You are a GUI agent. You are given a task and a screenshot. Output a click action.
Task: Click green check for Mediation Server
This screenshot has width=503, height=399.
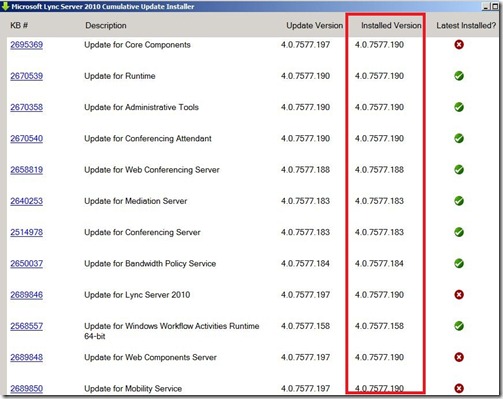(459, 201)
